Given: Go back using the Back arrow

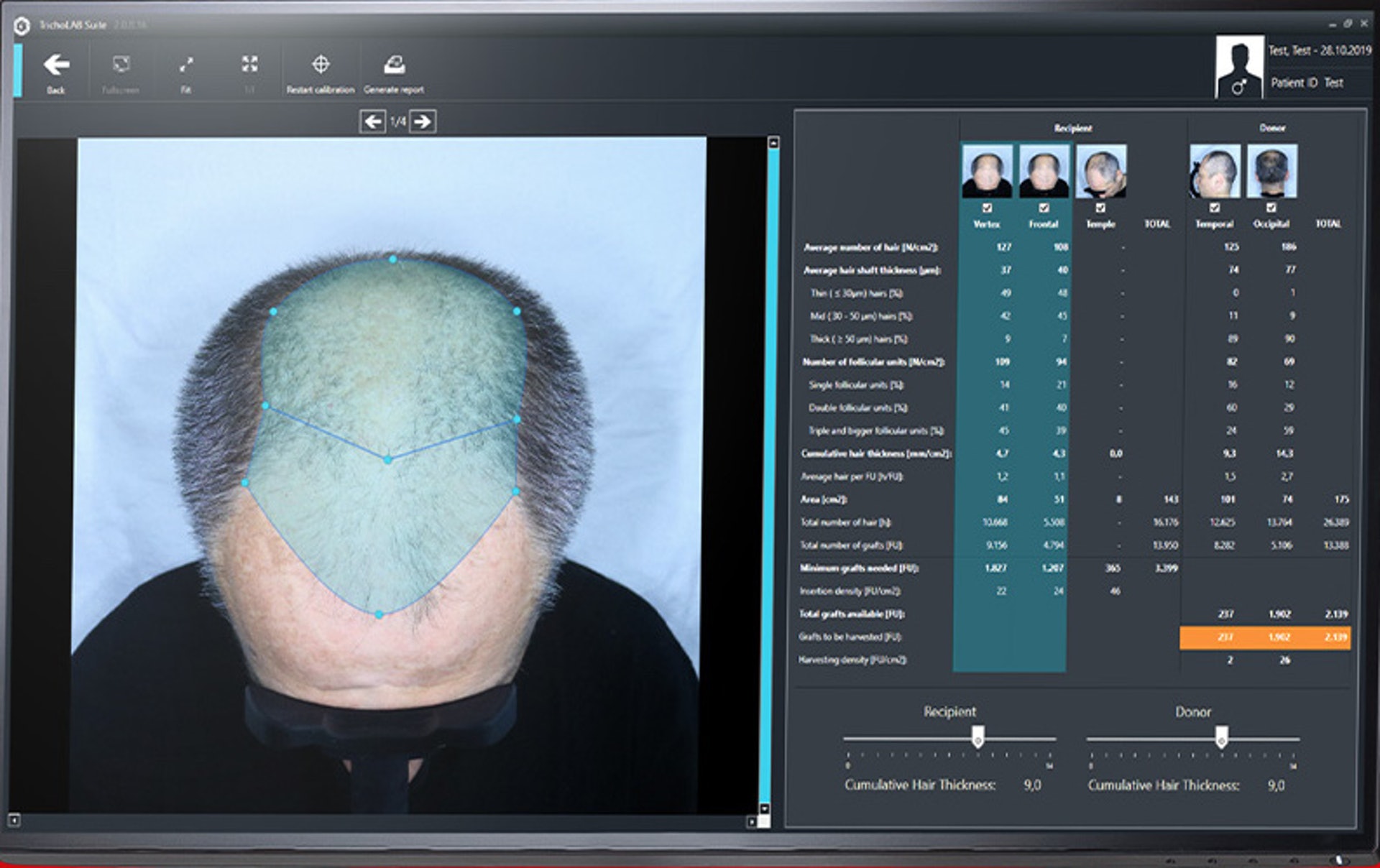Looking at the screenshot, I should (56, 65).
